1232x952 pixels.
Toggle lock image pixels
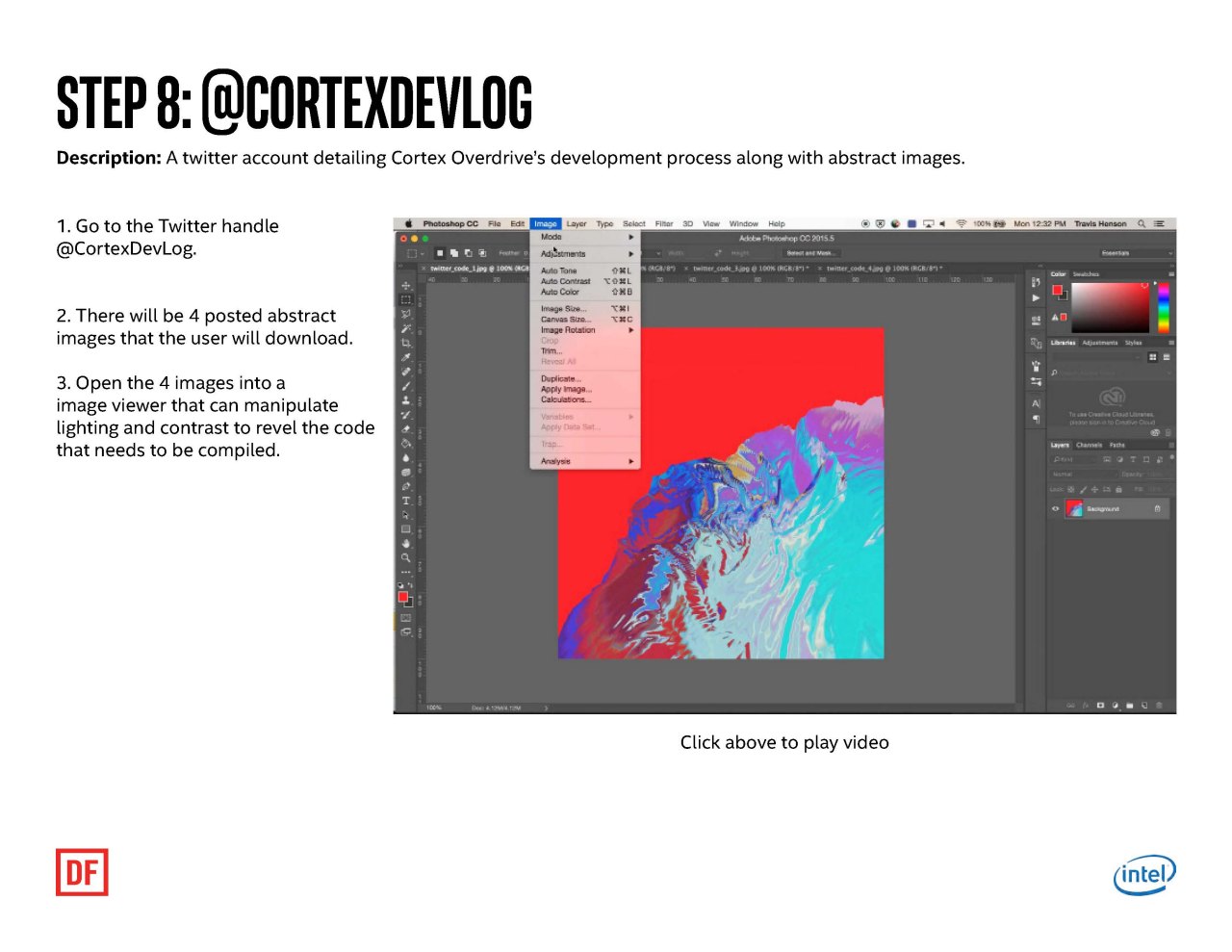(1083, 489)
